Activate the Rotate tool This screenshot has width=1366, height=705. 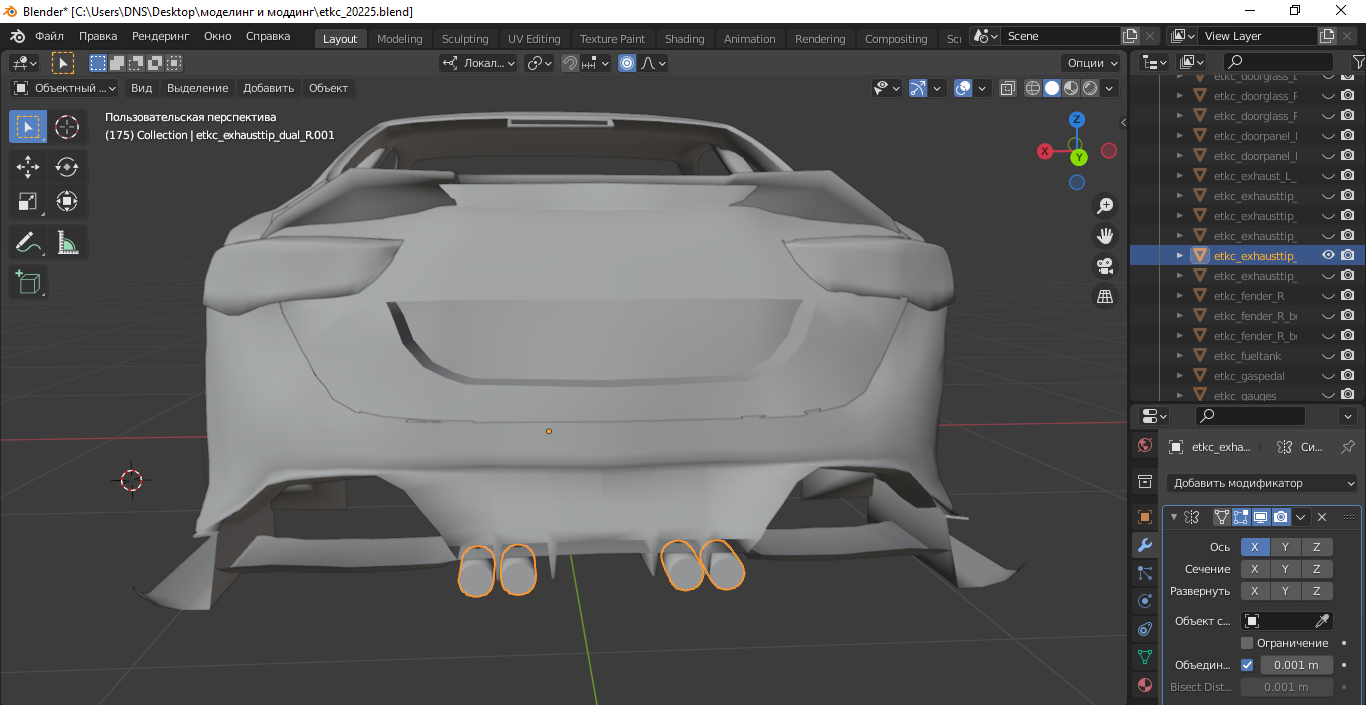click(x=67, y=166)
